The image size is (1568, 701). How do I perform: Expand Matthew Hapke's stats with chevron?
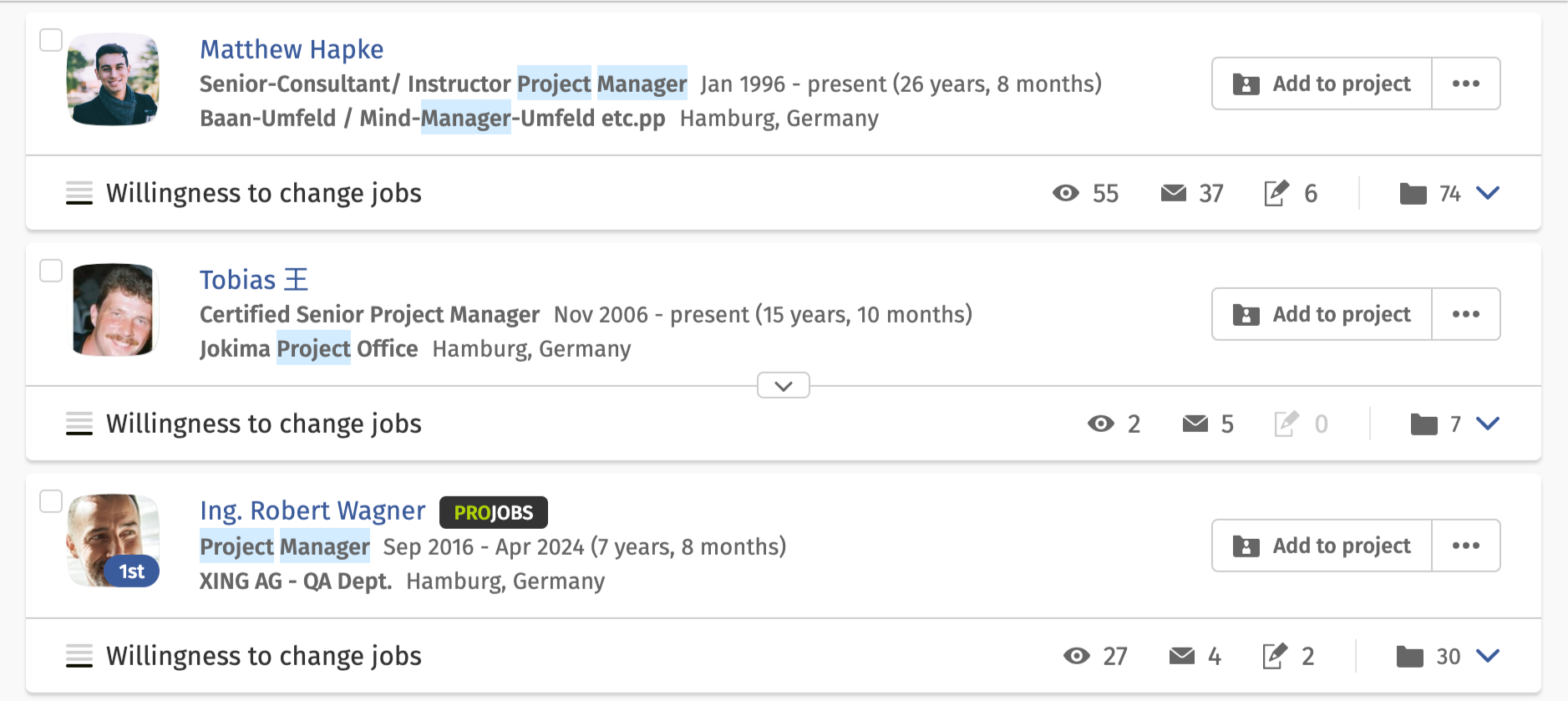click(1488, 193)
